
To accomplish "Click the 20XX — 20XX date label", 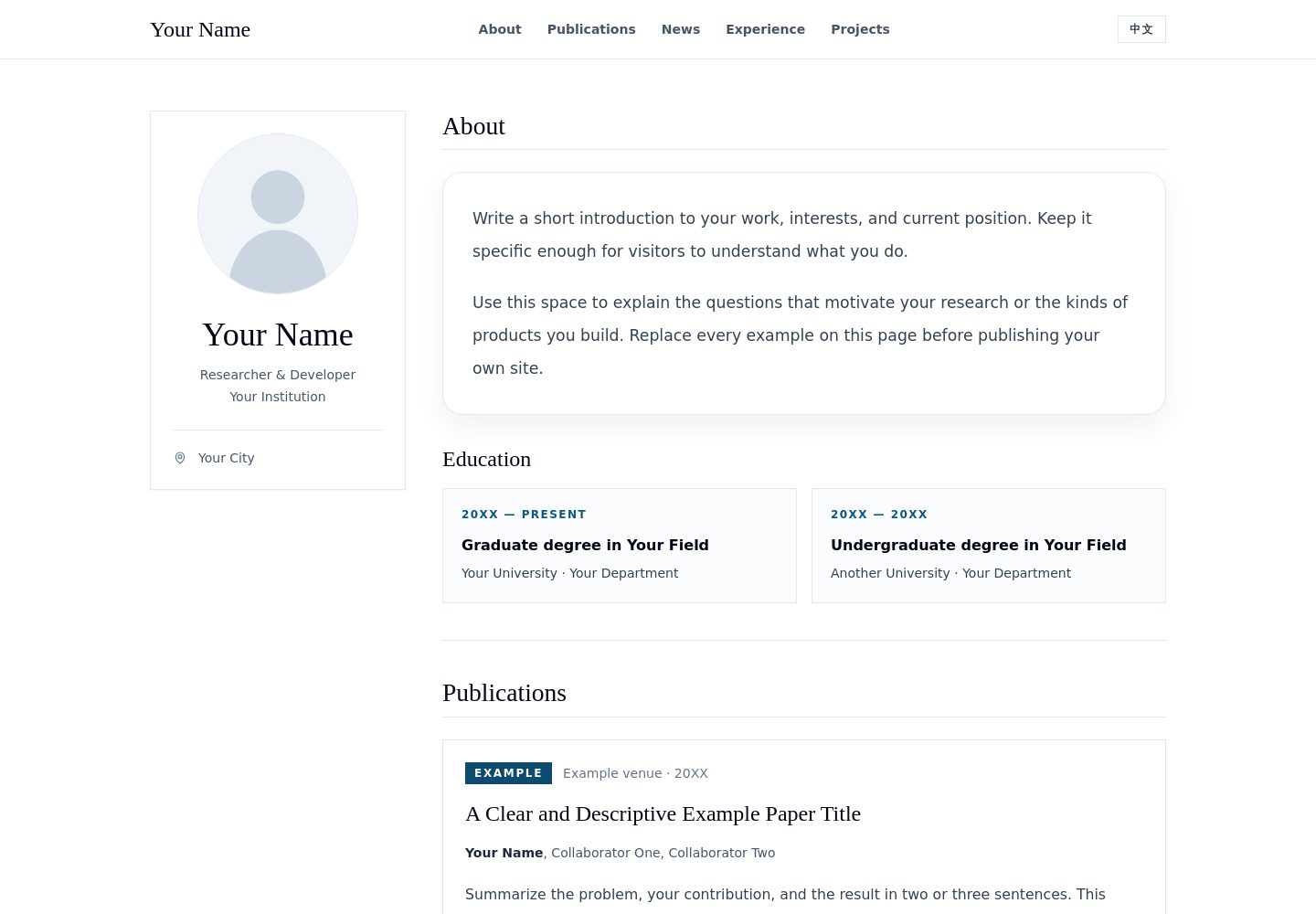I will pyautogui.click(x=879, y=515).
